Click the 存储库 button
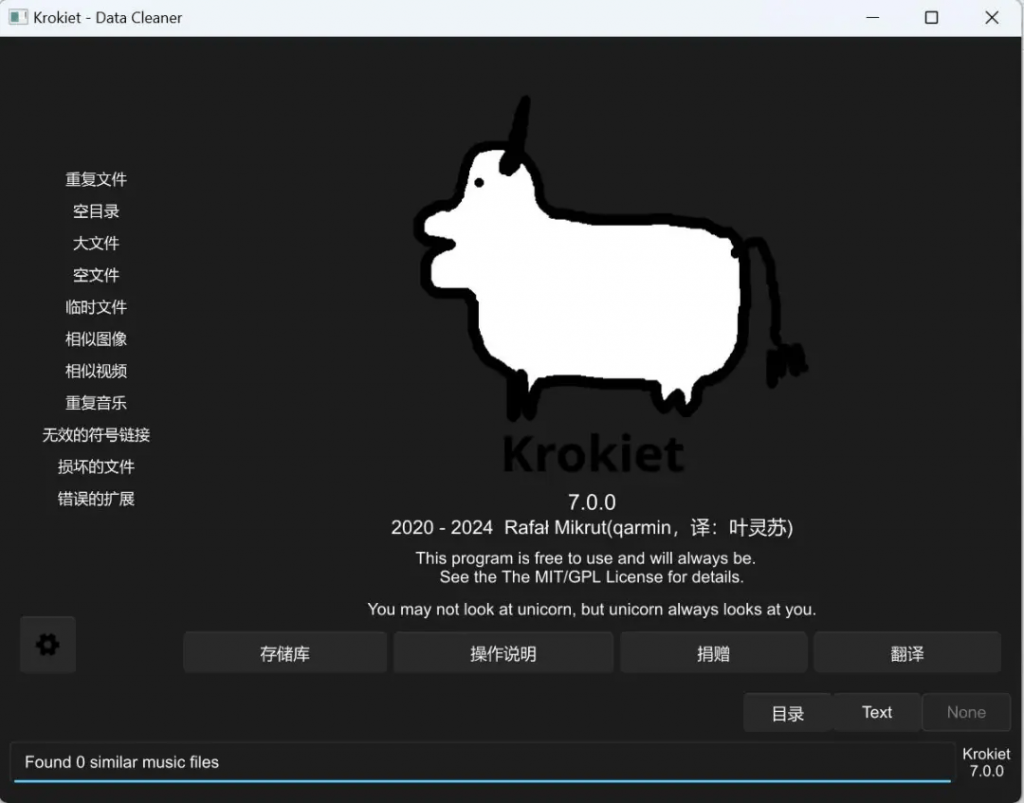Image resolution: width=1024 pixels, height=803 pixels. coord(285,654)
